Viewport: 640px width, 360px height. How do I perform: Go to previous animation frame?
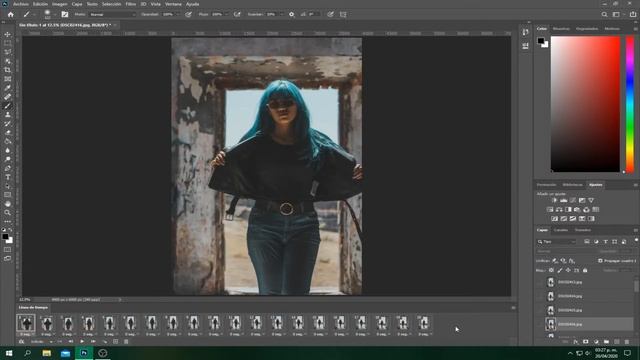(71, 341)
